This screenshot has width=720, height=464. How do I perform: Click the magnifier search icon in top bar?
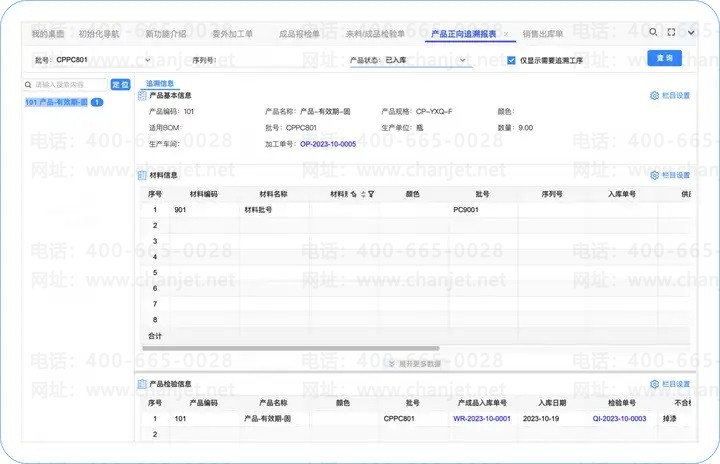tap(652, 32)
